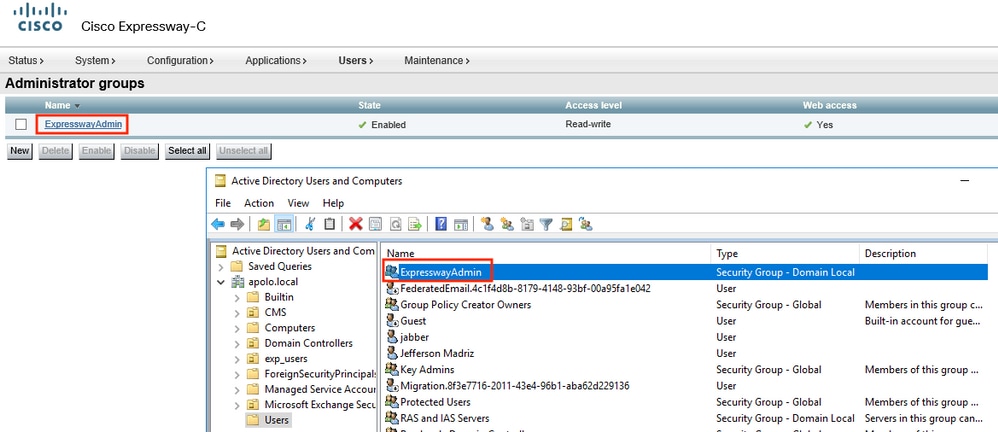Viewport: 998px width, 432px height.
Task: Refresh the Active Directory view
Action: (395, 224)
